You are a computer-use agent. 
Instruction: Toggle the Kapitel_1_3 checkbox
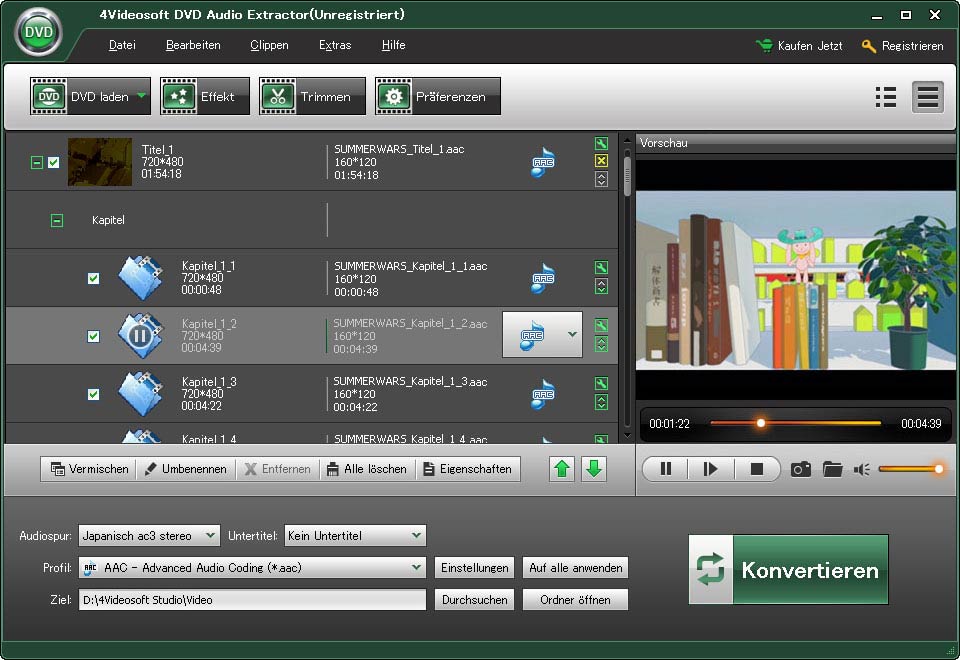(x=94, y=394)
